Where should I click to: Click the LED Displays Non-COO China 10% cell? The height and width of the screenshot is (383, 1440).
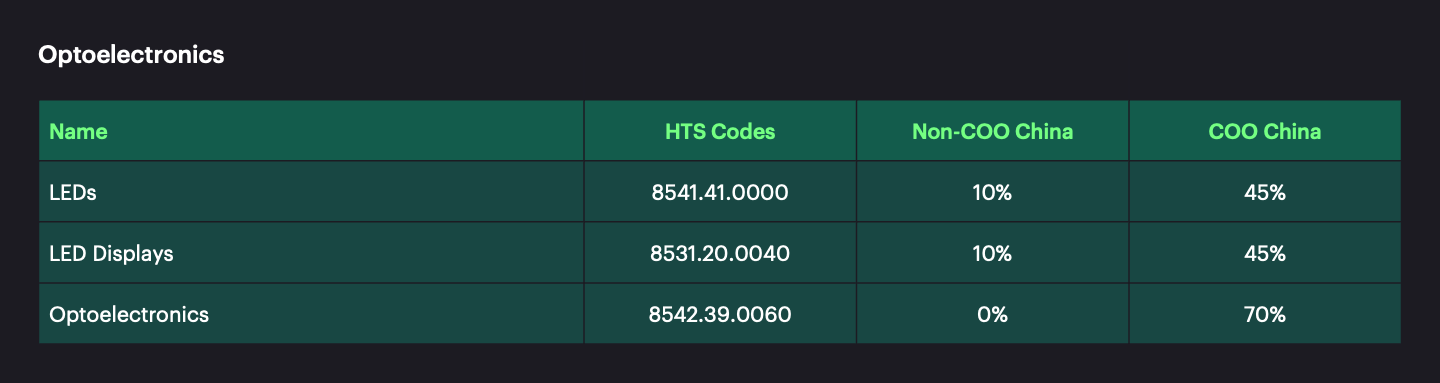coord(992,253)
